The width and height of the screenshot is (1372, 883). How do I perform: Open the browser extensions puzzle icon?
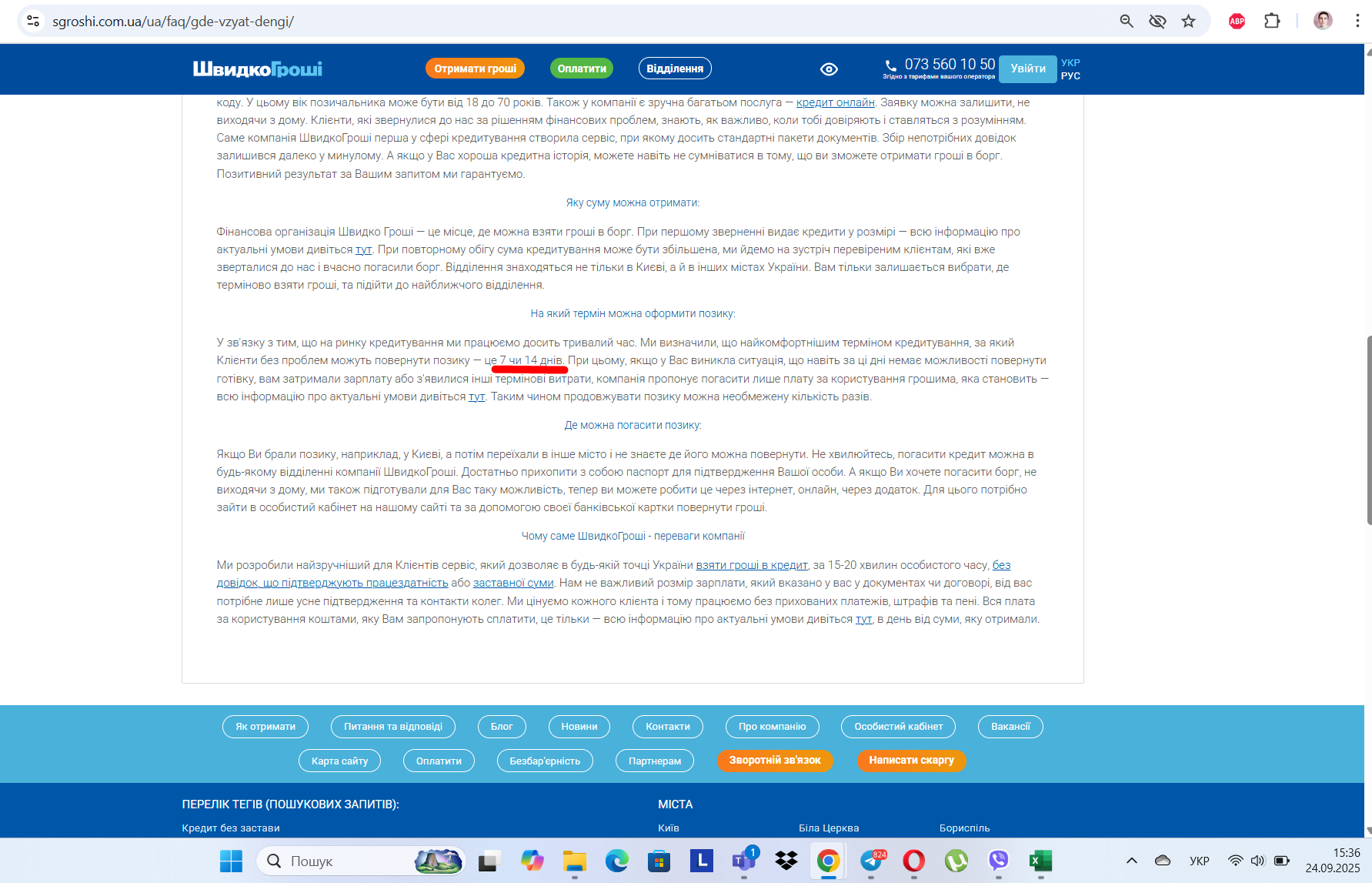1272,21
